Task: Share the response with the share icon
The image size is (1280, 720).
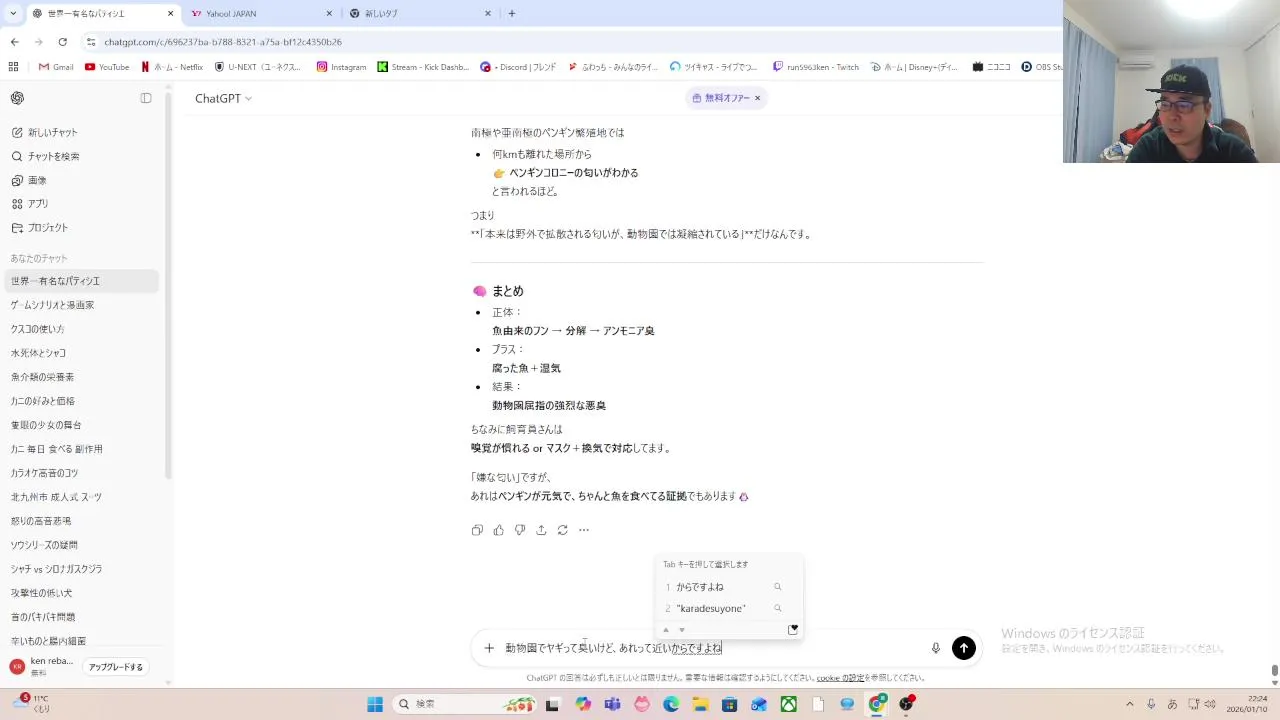Action: pos(541,530)
